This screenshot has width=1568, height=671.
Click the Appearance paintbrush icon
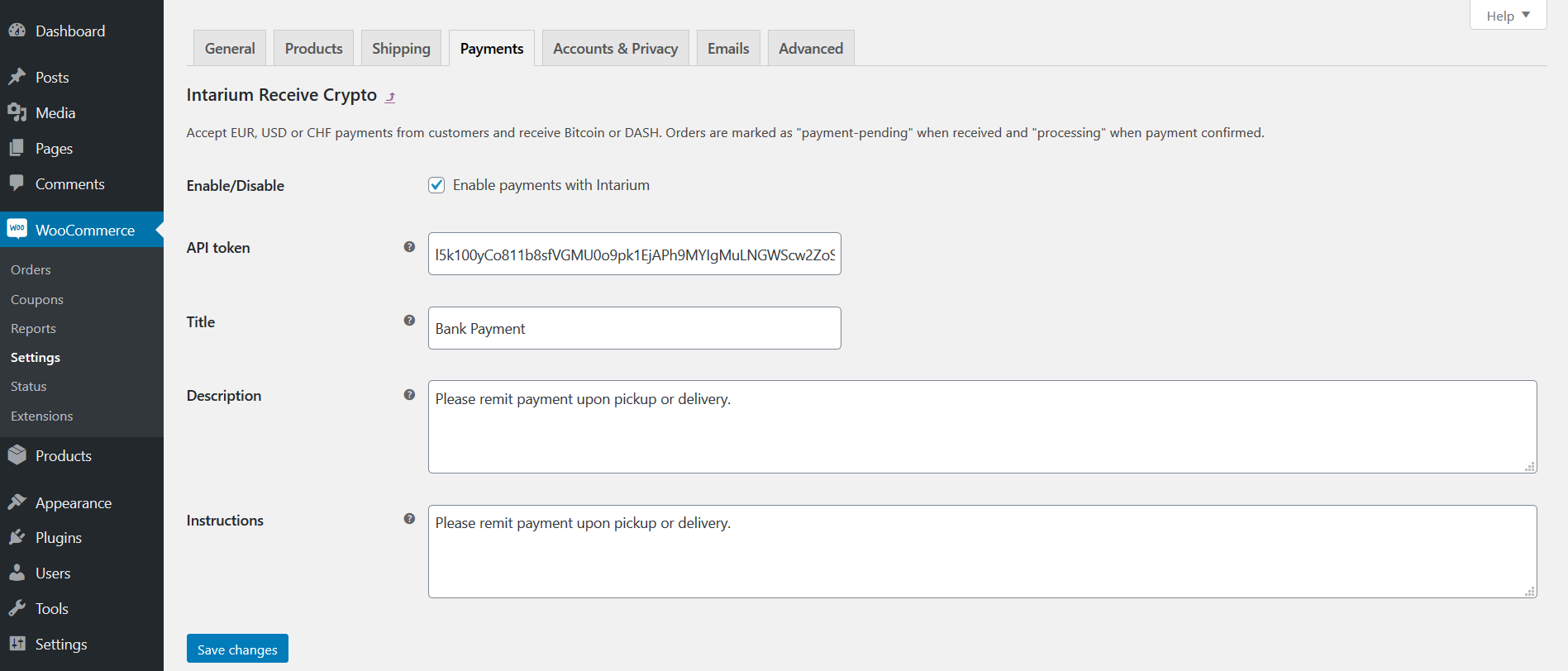tap(17, 502)
